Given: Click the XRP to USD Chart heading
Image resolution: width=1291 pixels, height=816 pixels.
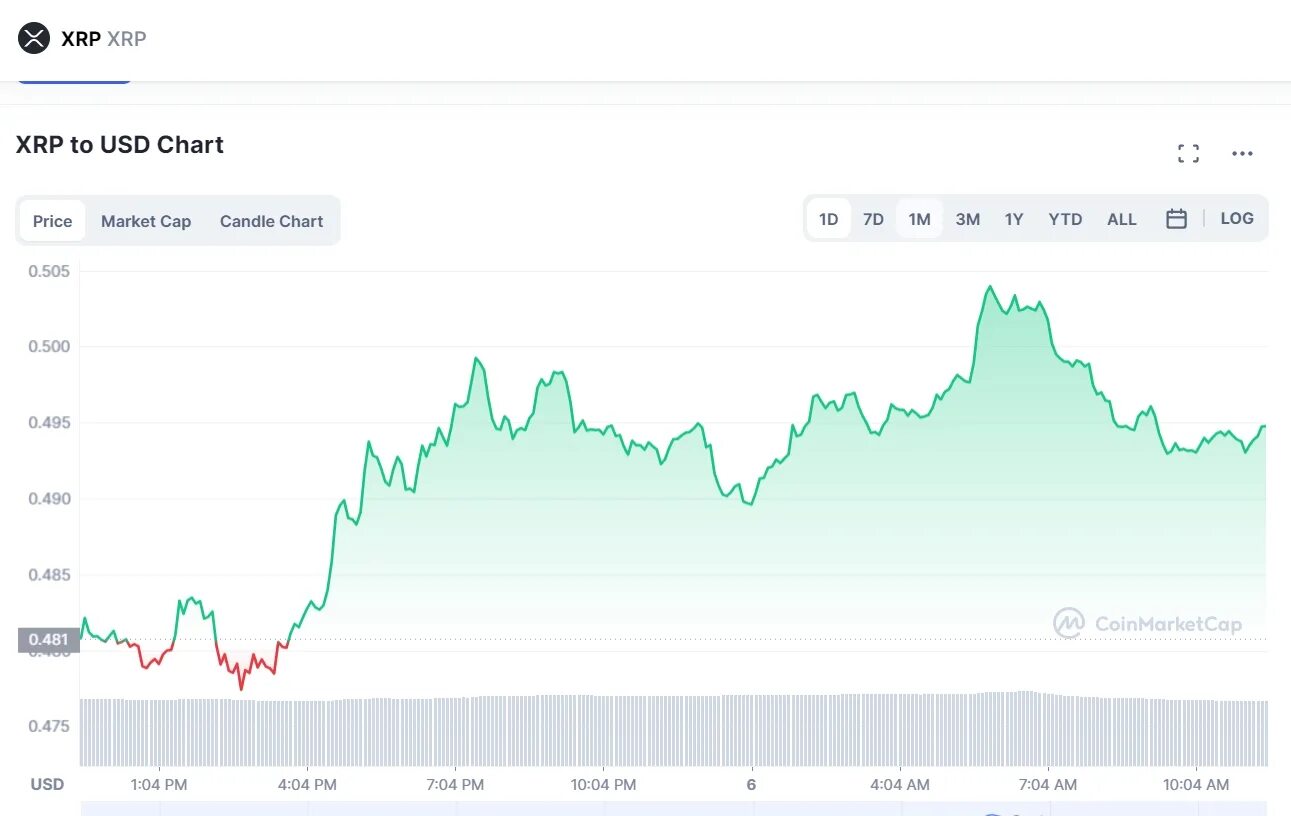Looking at the screenshot, I should pos(120,145).
